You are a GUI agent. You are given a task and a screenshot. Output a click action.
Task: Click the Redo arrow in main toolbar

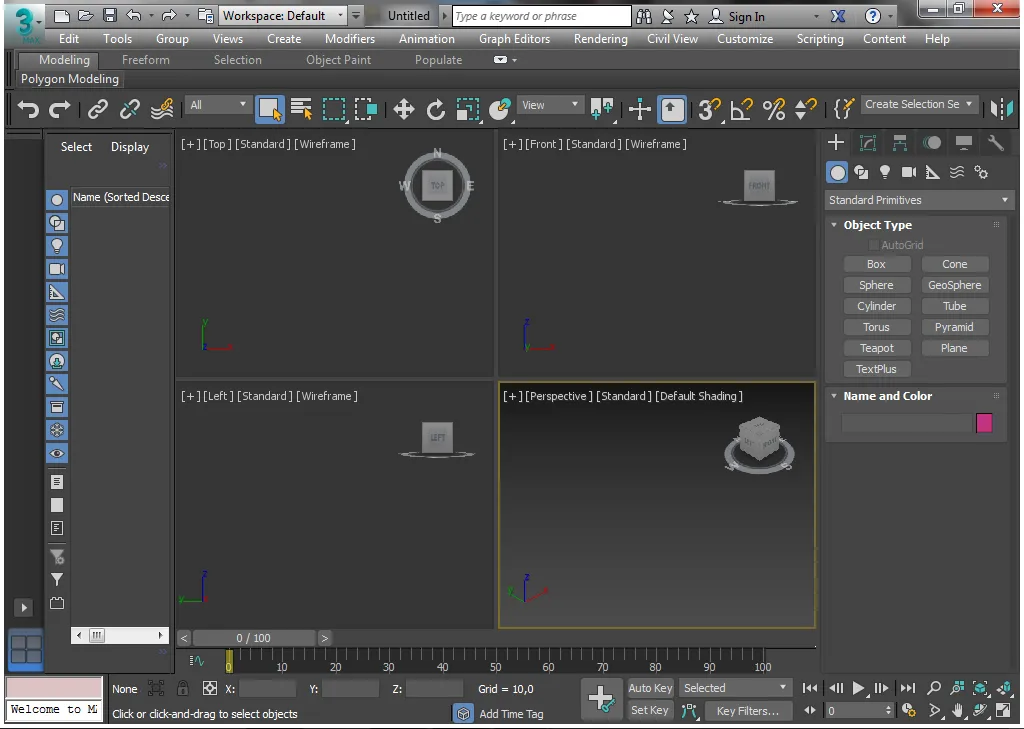59,108
